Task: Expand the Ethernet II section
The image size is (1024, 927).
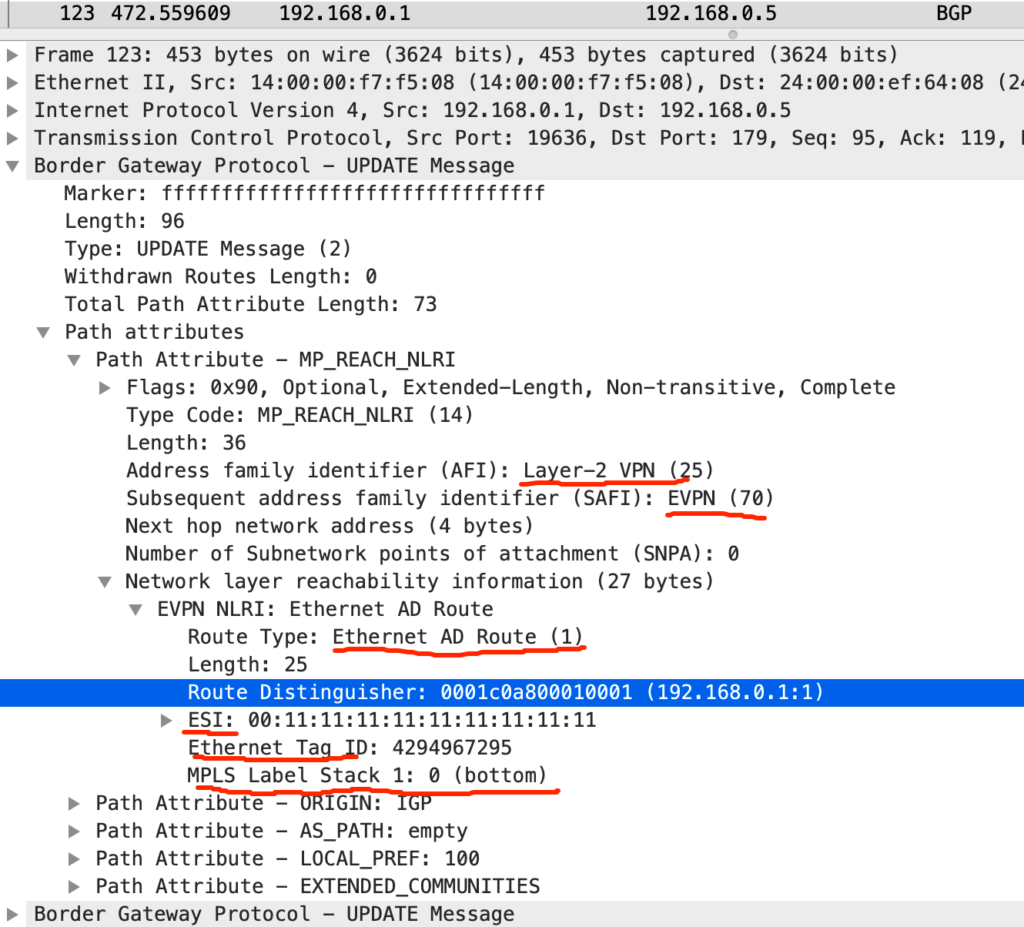Action: tap(12, 82)
